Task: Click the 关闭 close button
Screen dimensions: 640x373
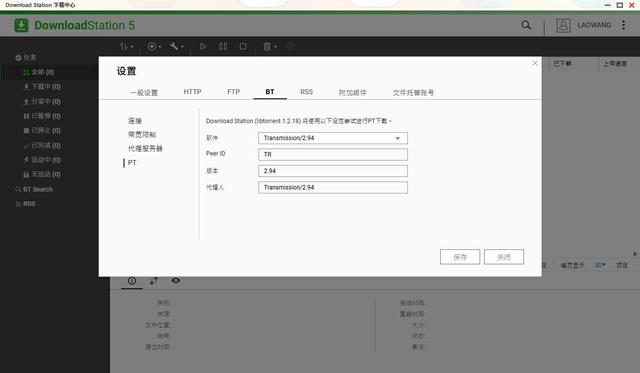Action: pyautogui.click(x=504, y=257)
